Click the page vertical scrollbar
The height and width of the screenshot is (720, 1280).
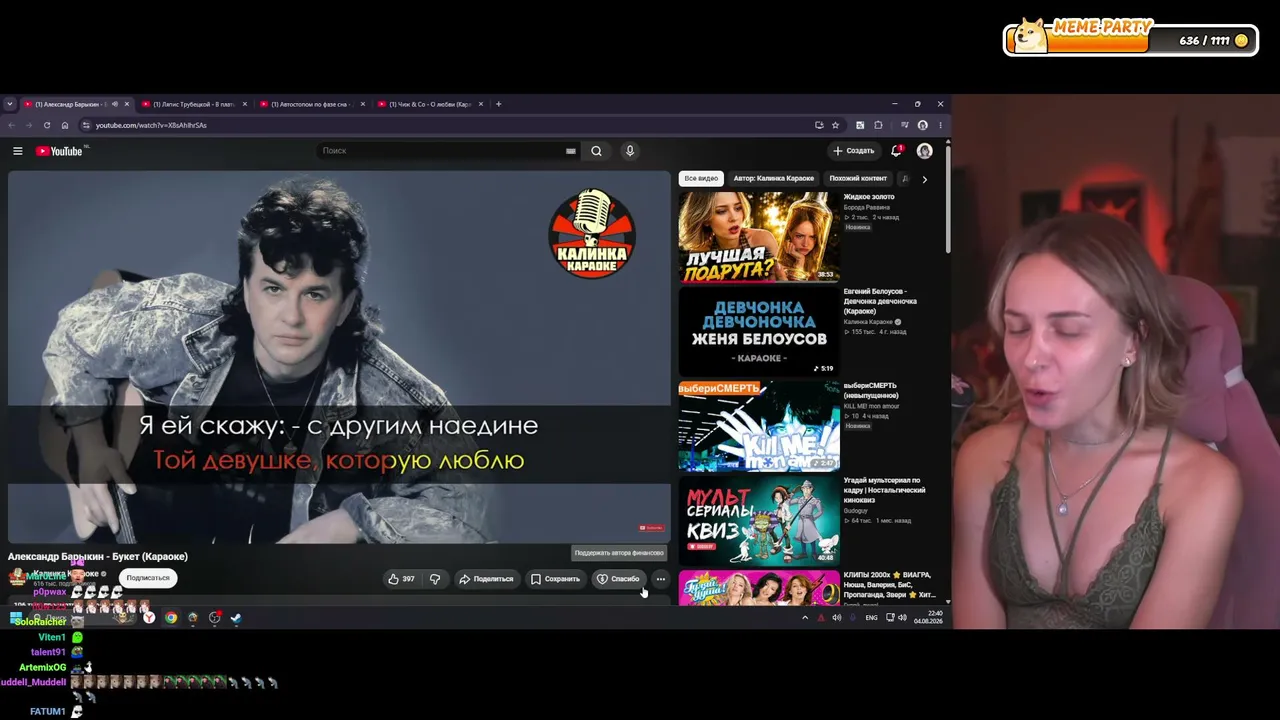pyautogui.click(x=947, y=200)
